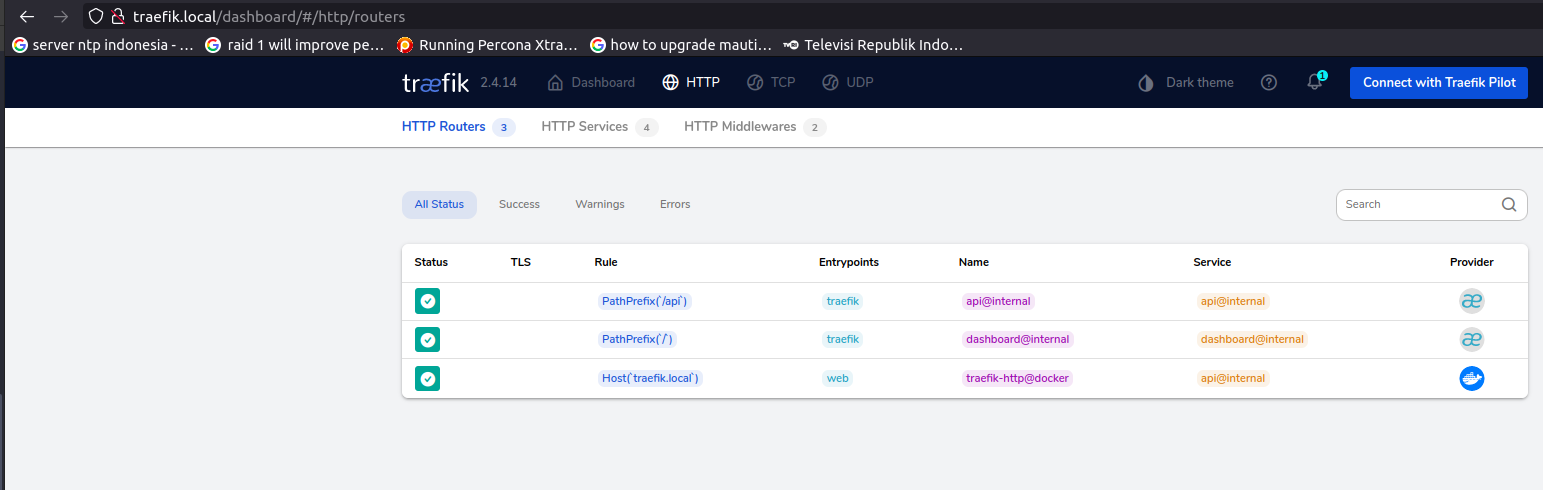Image resolution: width=1543 pixels, height=490 pixels.
Task: Click traefik entrypoint in dashboard@internal row
Action: (x=843, y=340)
